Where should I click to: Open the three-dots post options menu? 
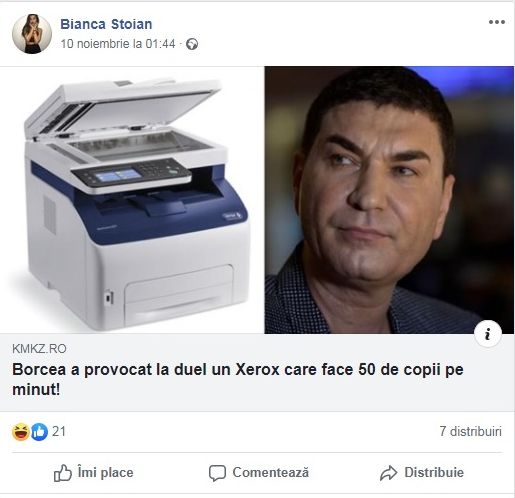(497, 22)
